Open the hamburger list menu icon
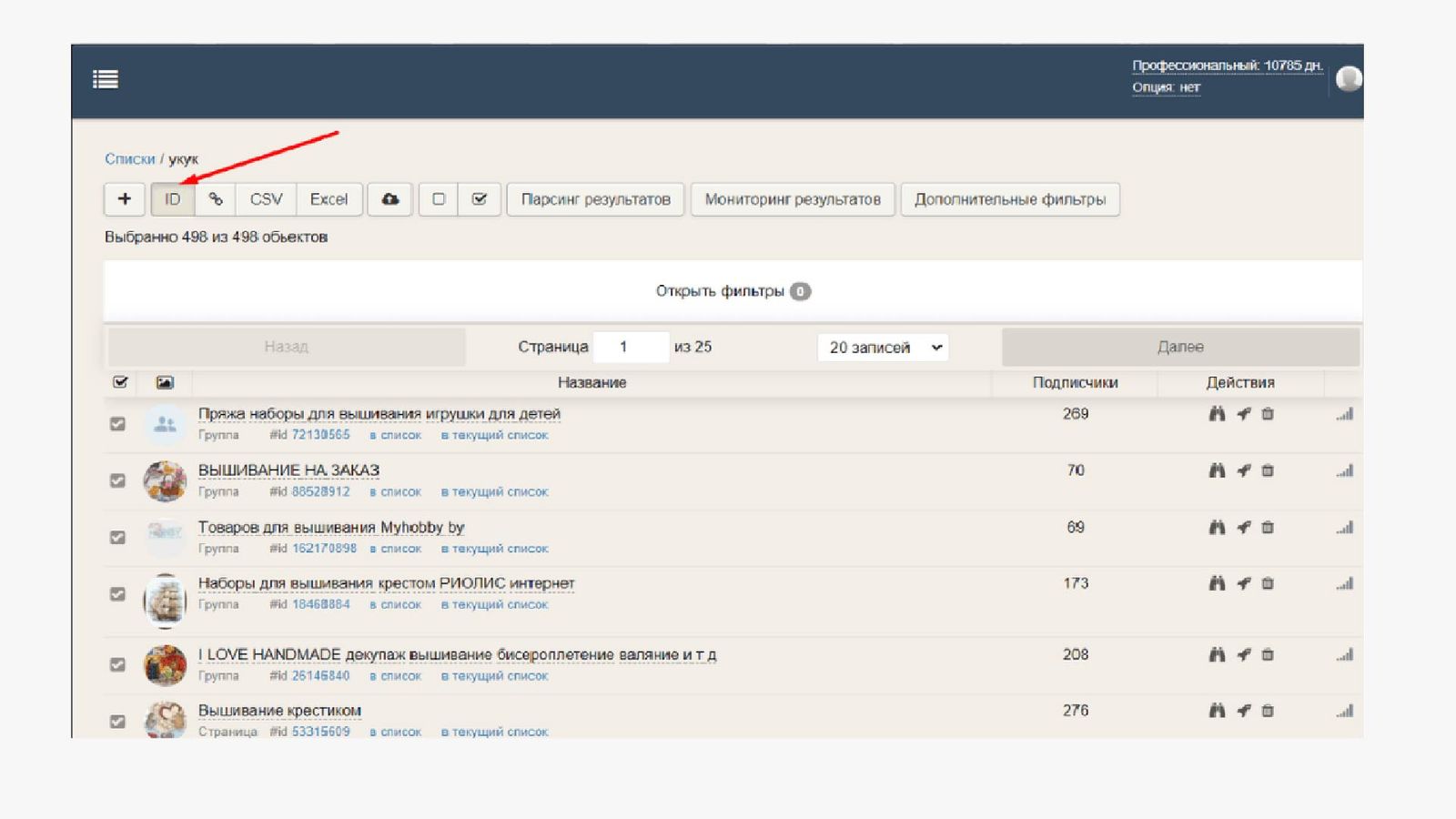The height and width of the screenshot is (819, 1456). click(106, 80)
